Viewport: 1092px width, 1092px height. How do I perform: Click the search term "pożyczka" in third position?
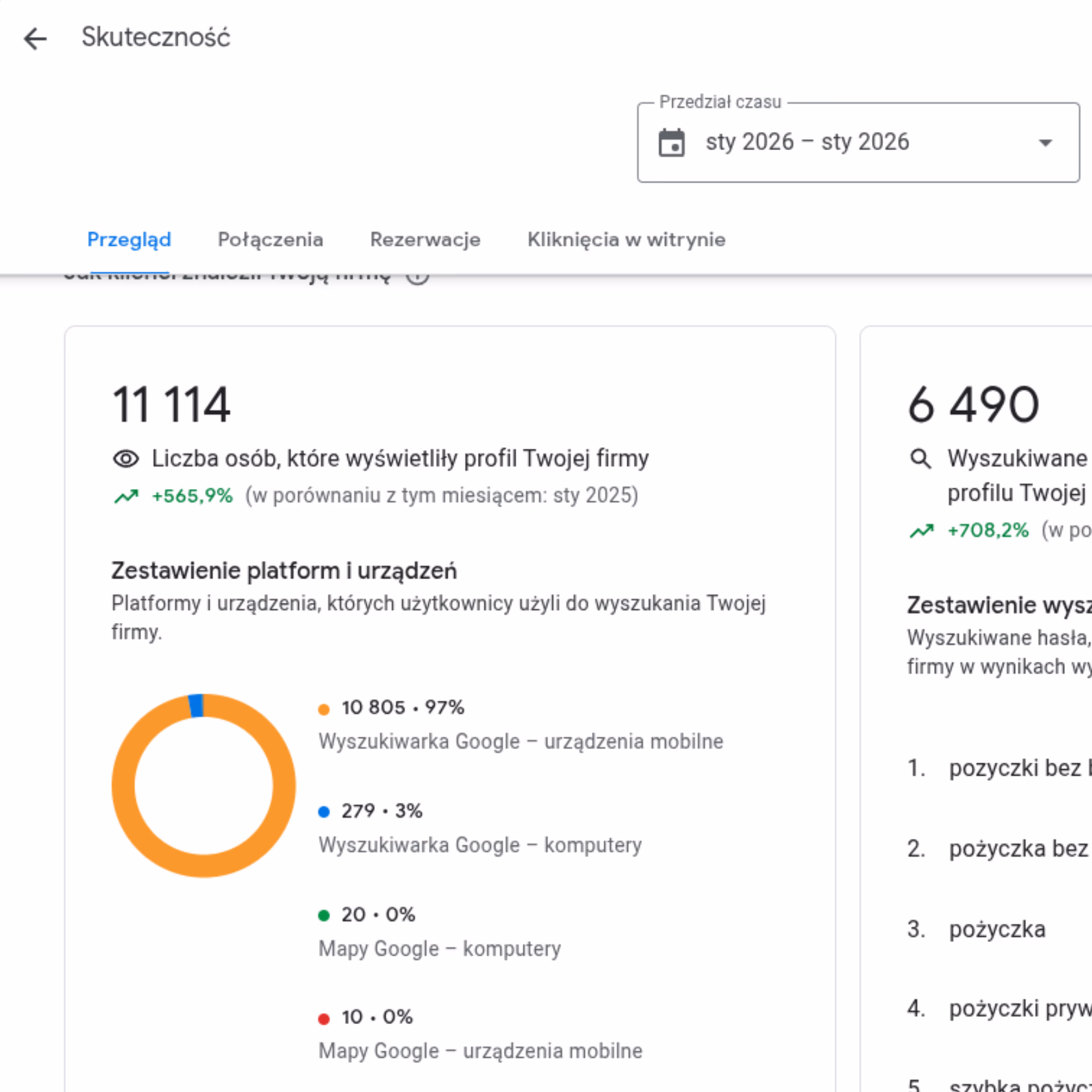997,930
